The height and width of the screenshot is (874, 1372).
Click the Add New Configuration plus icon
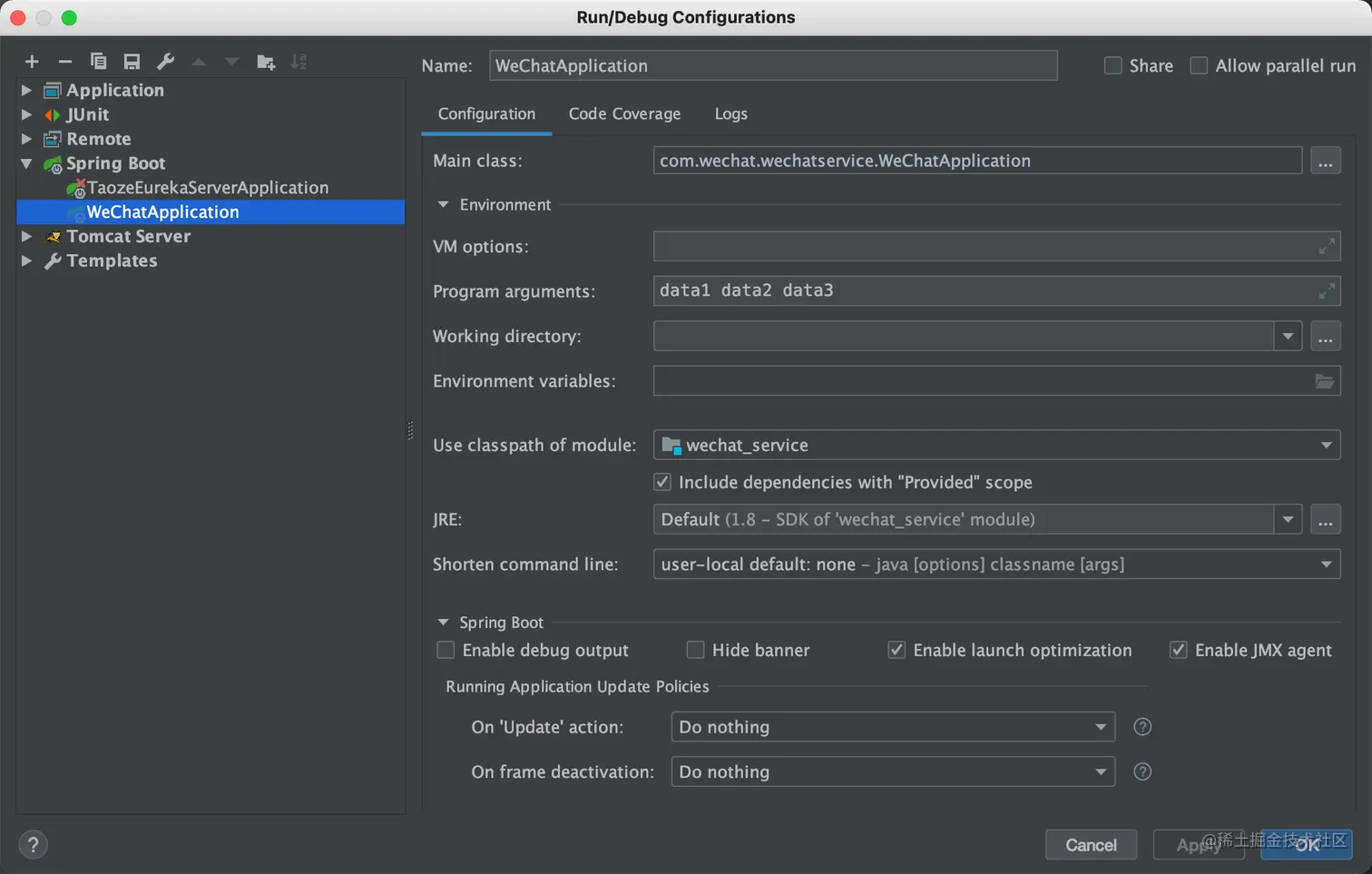(32, 62)
